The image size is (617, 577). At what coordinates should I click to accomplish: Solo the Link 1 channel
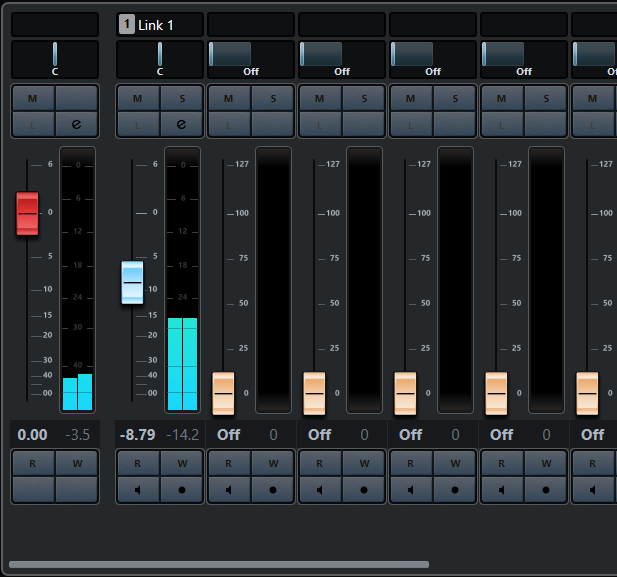pyautogui.click(x=182, y=98)
